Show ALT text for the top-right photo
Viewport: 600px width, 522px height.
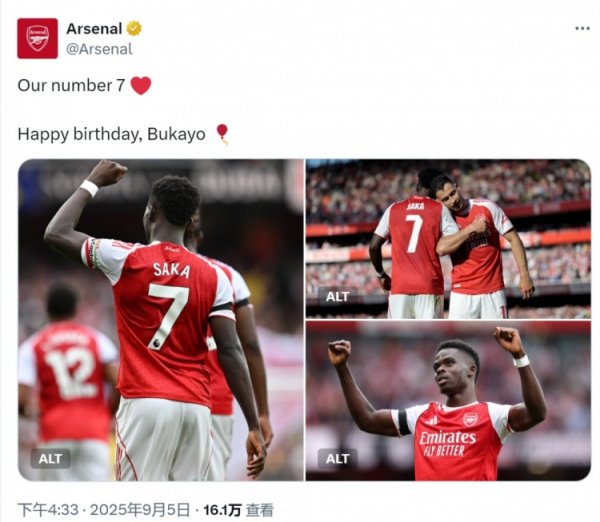tap(338, 296)
